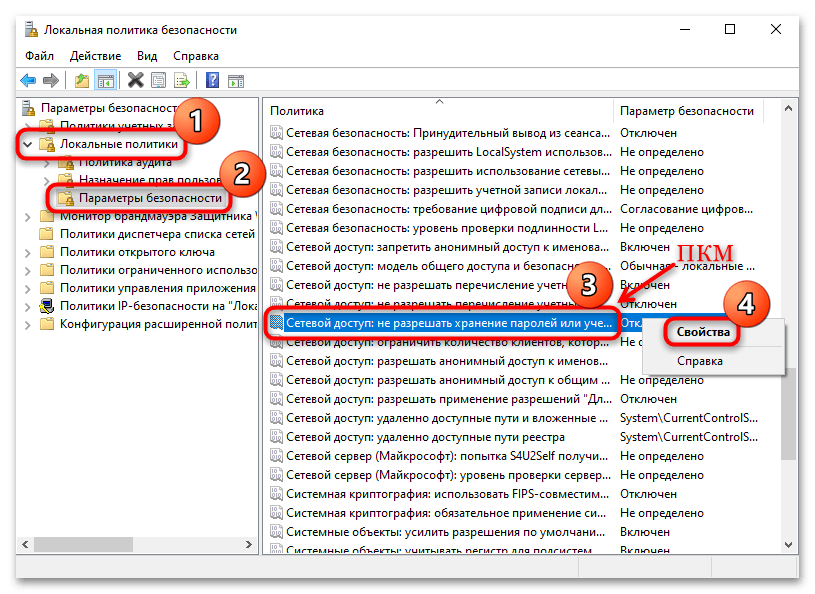Image resolution: width=815 pixels, height=594 pixels.
Task: Expand the Политики открытого ключа node
Action: pos(28,252)
